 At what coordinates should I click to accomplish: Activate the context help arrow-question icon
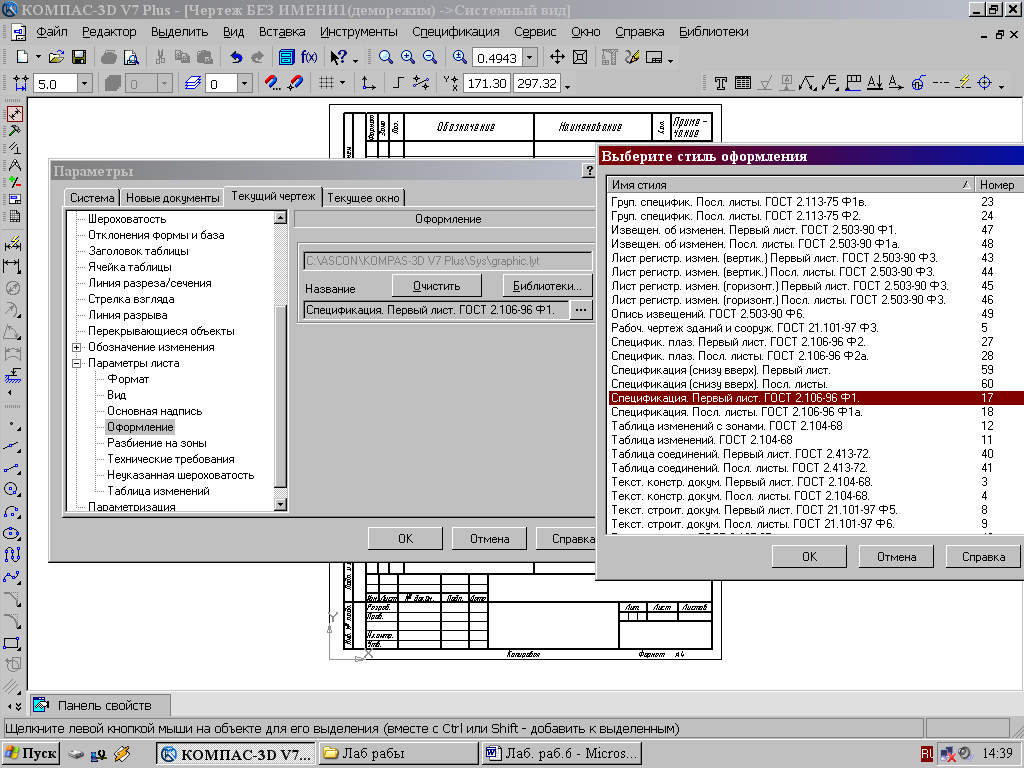[338, 57]
